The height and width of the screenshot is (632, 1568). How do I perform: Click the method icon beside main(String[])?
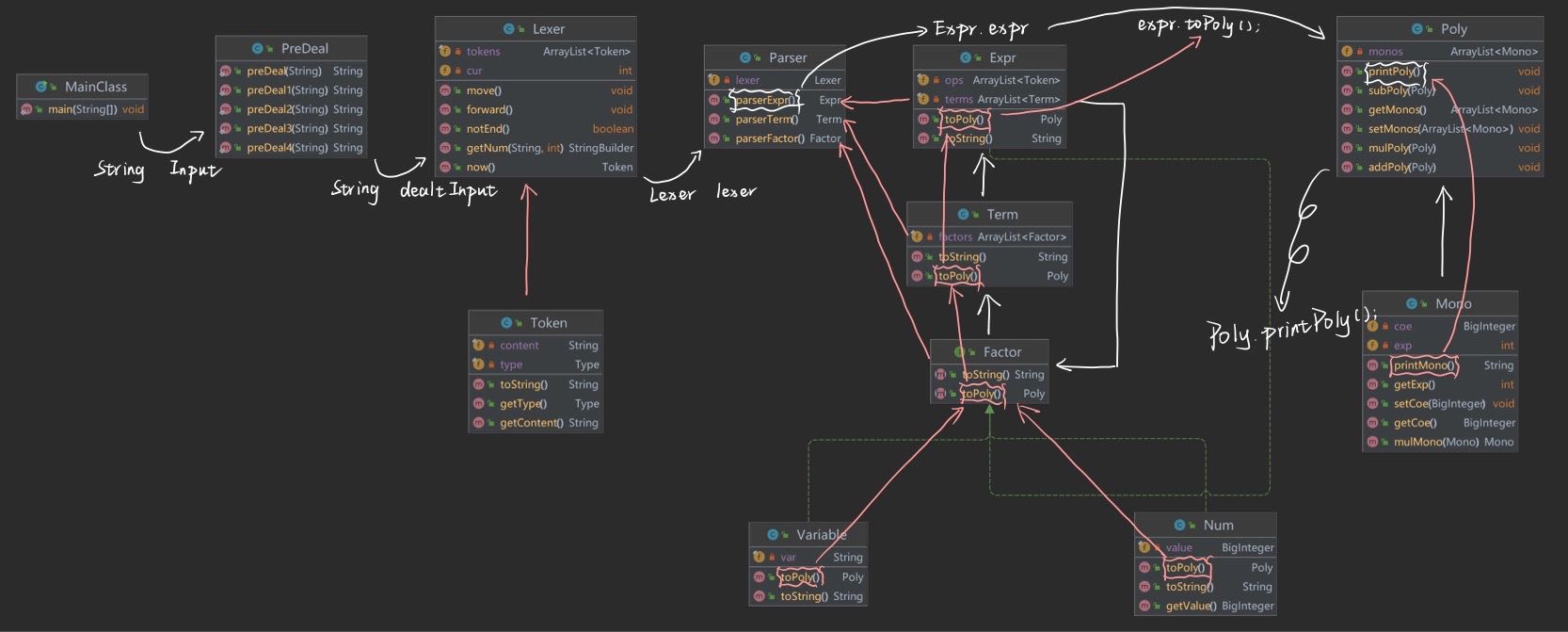coord(26,109)
